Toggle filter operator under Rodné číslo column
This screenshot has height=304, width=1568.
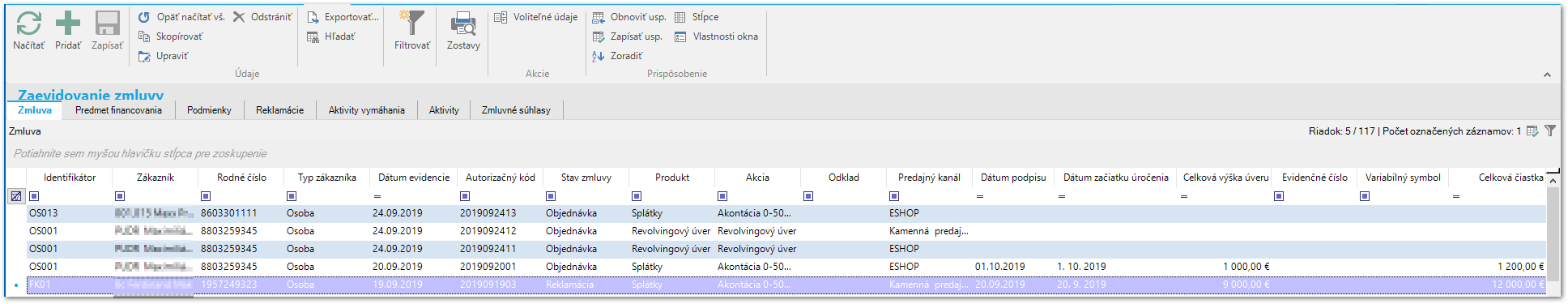[x=206, y=196]
